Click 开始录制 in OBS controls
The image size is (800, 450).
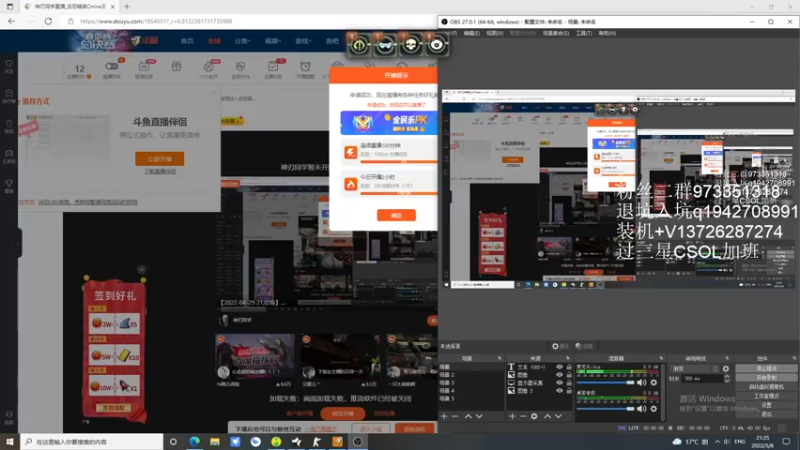coord(766,378)
